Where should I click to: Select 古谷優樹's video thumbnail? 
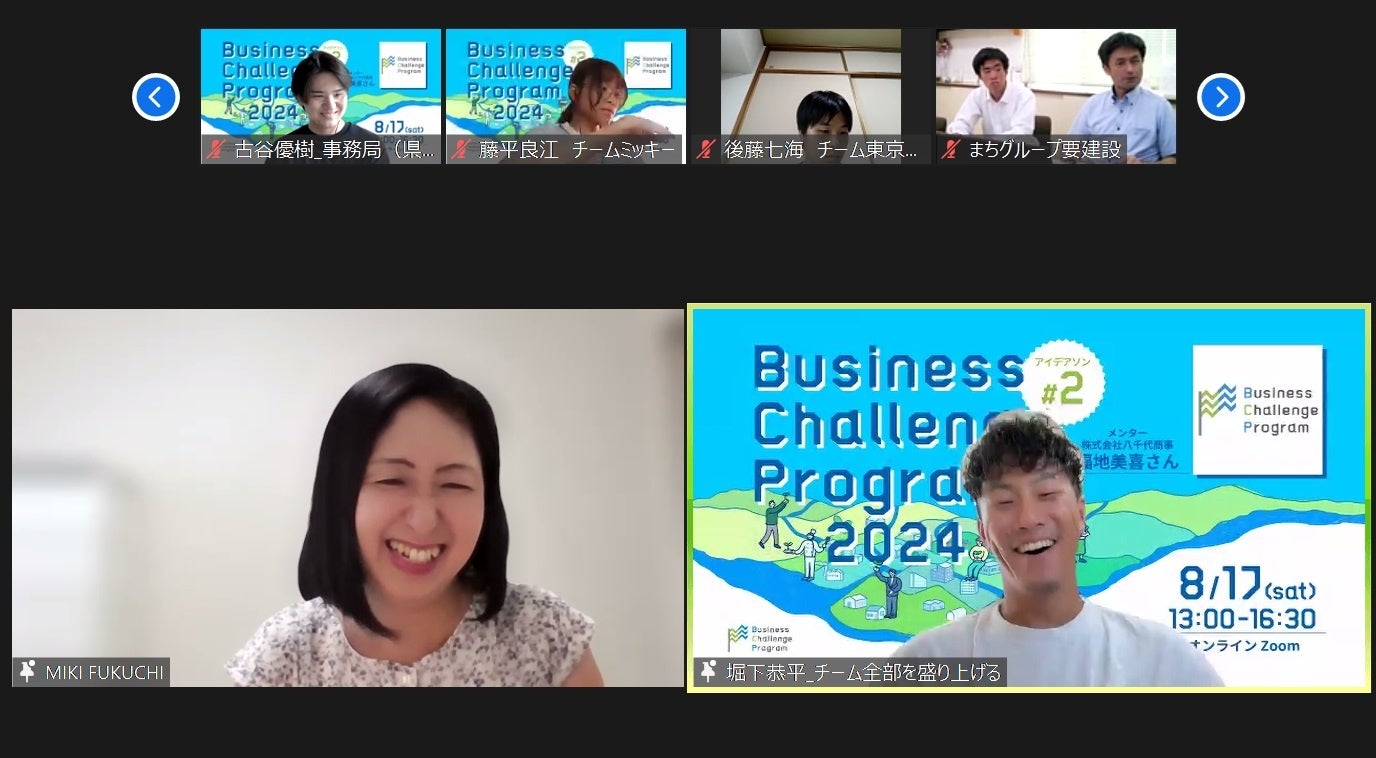pyautogui.click(x=321, y=96)
